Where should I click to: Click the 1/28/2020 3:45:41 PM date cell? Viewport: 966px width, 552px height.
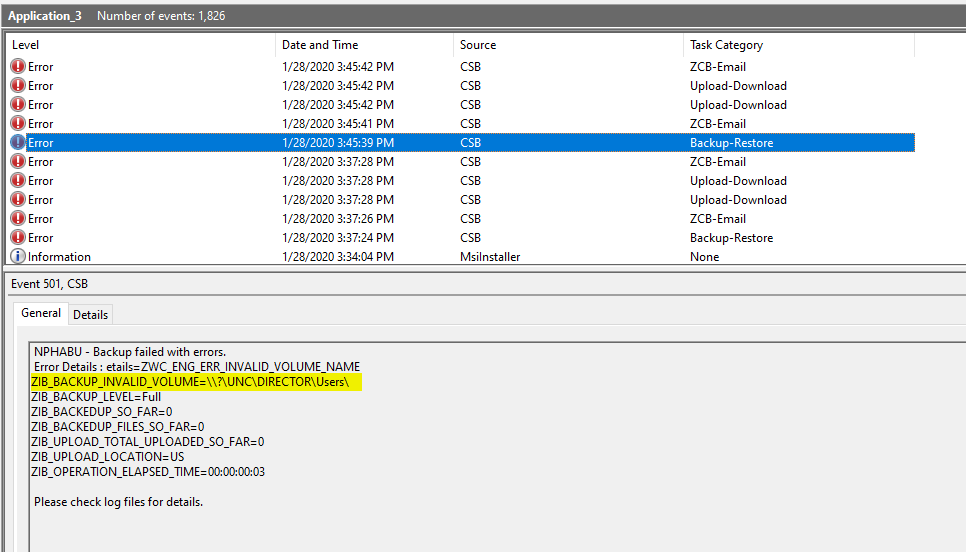point(337,124)
